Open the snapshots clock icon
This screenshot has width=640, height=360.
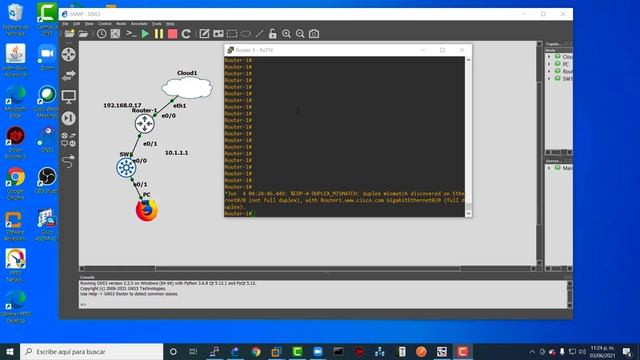[101, 33]
